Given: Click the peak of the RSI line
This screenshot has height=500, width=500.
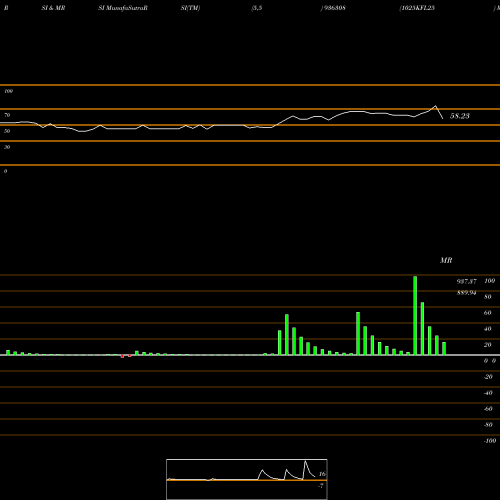Looking at the screenshot, I should pyautogui.click(x=435, y=106).
